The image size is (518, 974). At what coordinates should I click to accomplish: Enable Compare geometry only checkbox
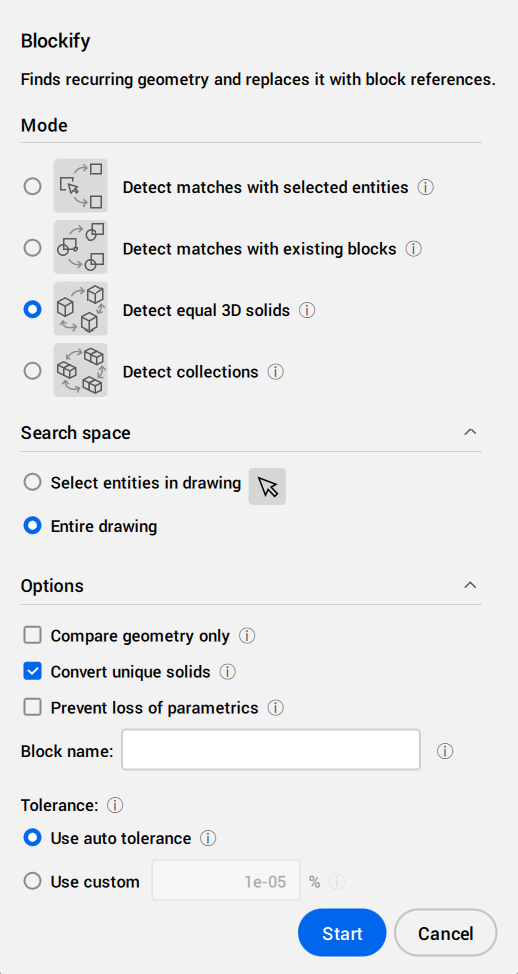(x=32, y=635)
